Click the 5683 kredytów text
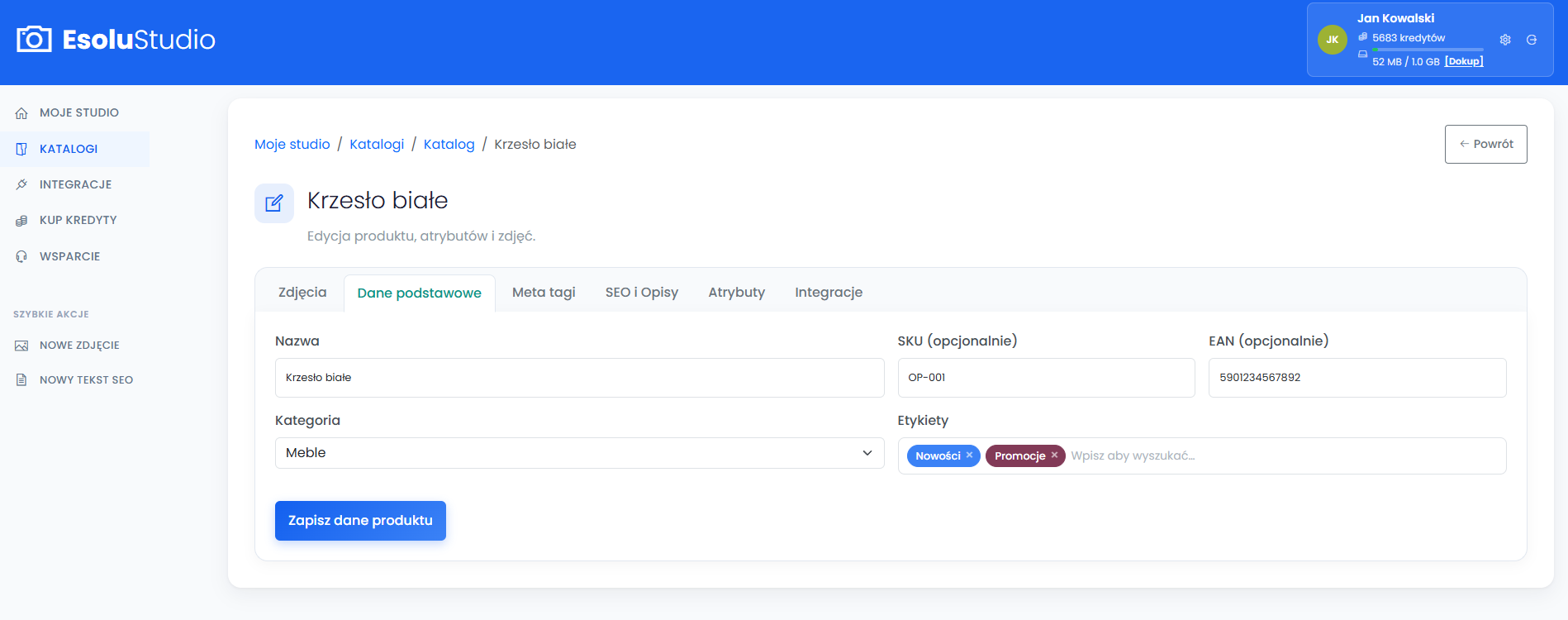This screenshot has height=620, width=1568. coord(1409,38)
